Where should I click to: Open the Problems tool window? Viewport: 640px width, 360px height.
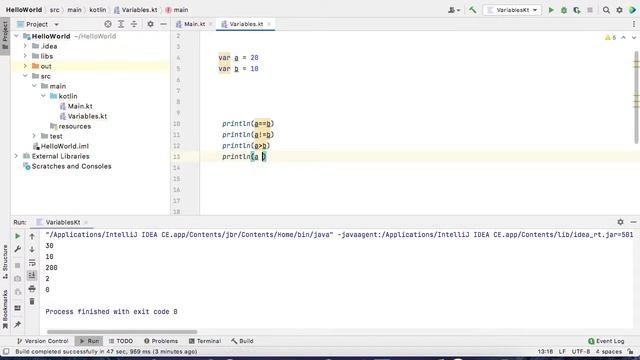click(x=161, y=341)
